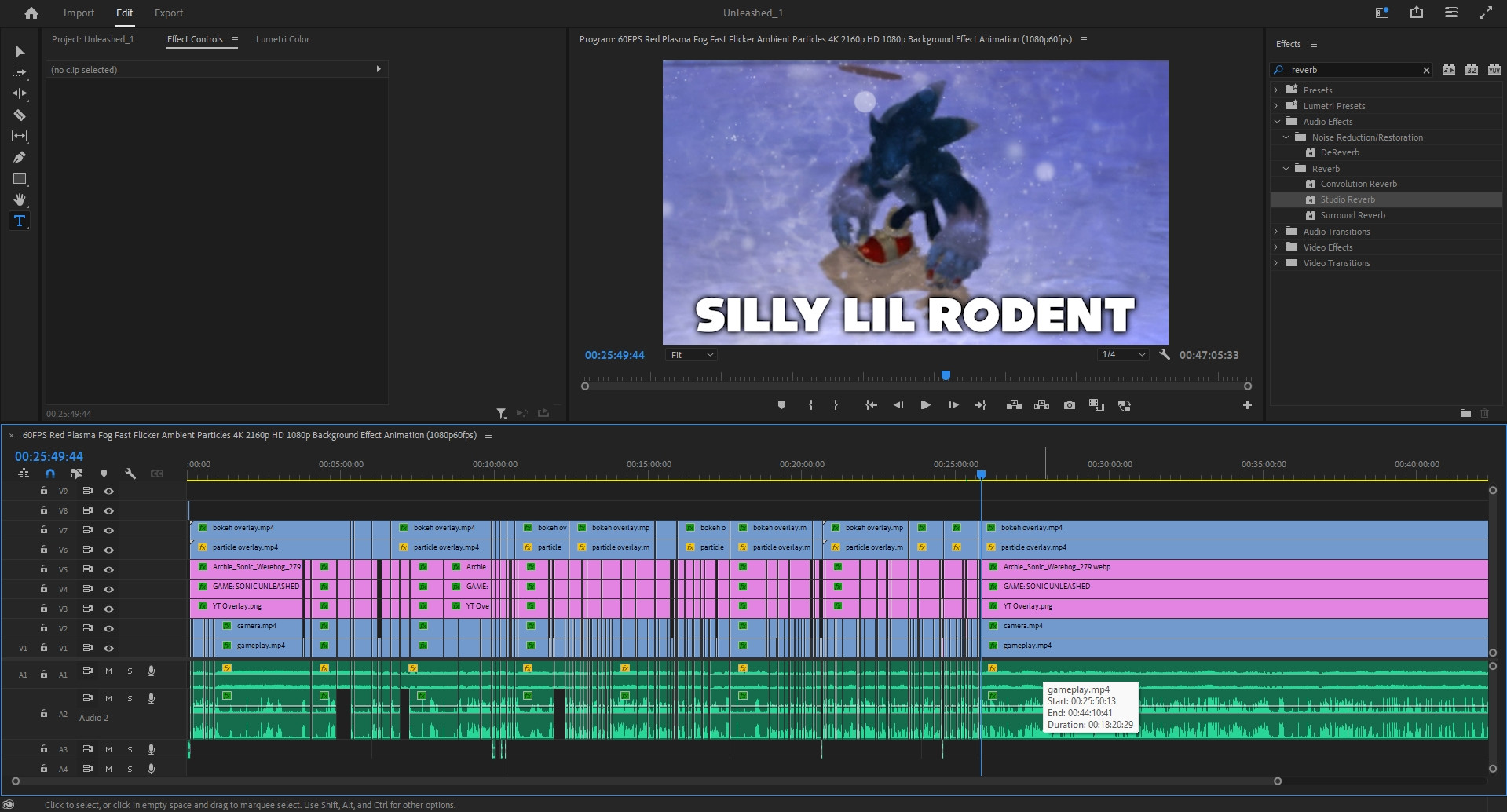This screenshot has width=1507, height=812.
Task: Open Project: Unleashed_1 panel tab
Action: click(93, 39)
